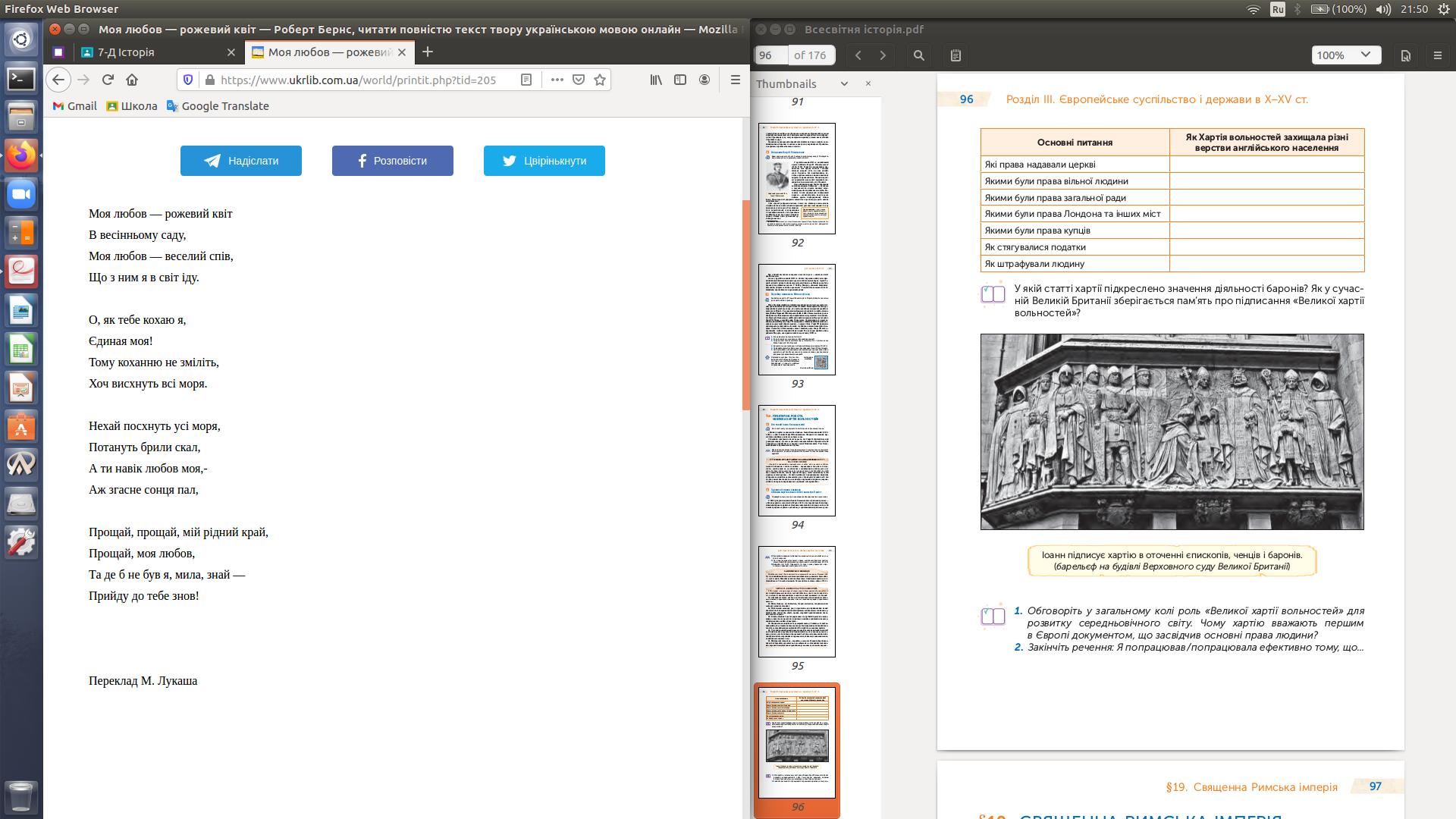Click the Цвірінькнути Twitter button

(x=544, y=161)
